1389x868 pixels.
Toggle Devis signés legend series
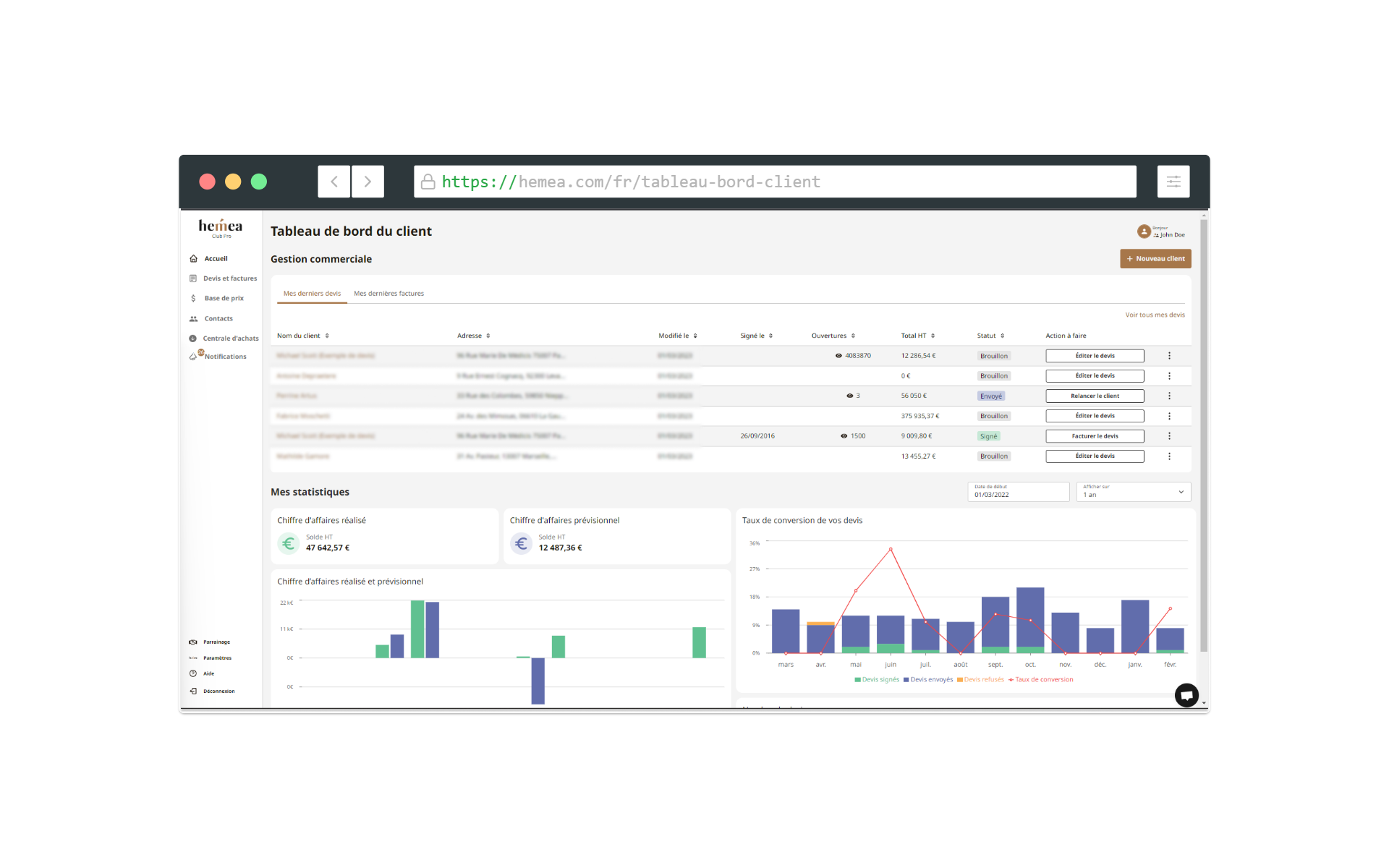pyautogui.click(x=877, y=680)
